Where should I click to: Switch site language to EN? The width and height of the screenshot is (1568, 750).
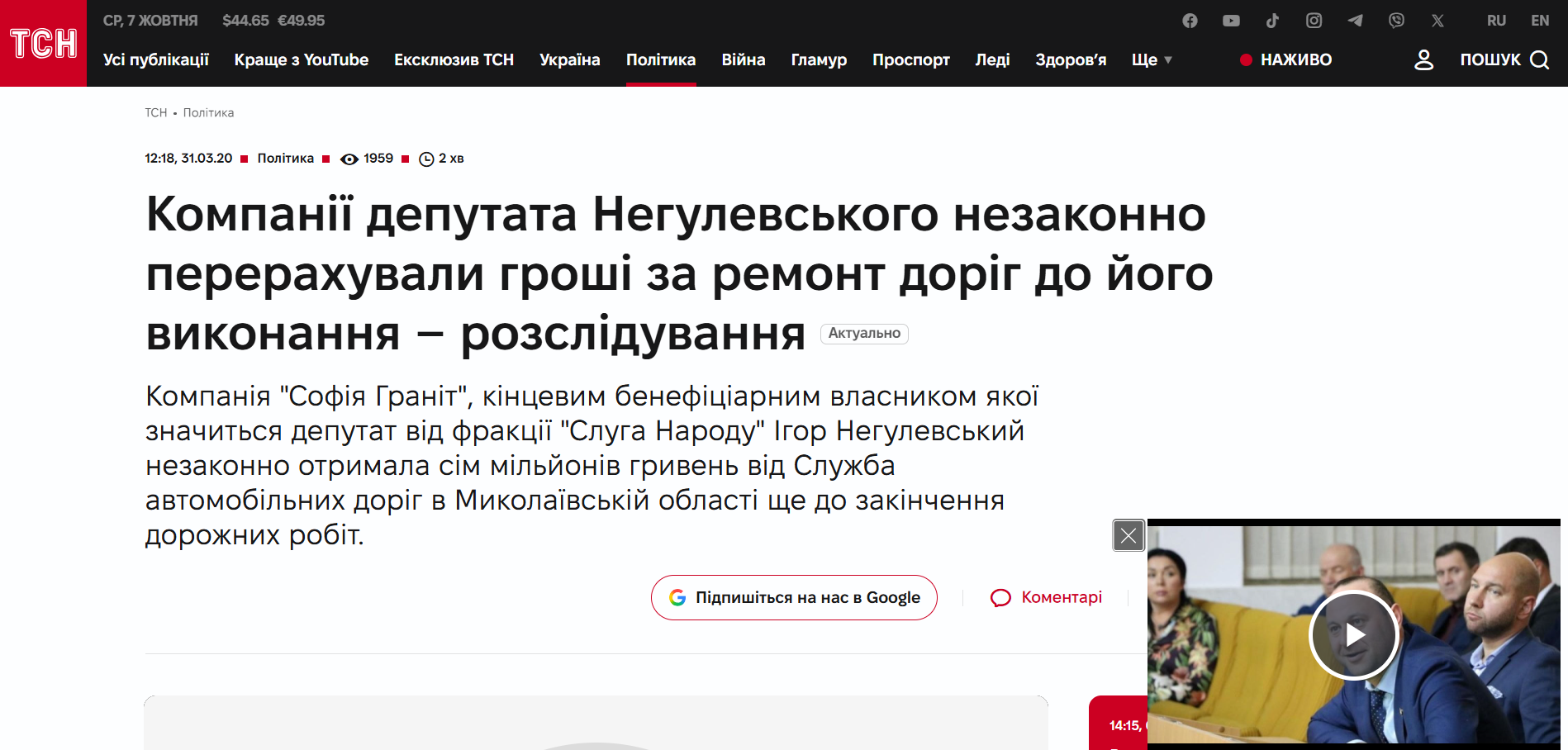point(1540,21)
